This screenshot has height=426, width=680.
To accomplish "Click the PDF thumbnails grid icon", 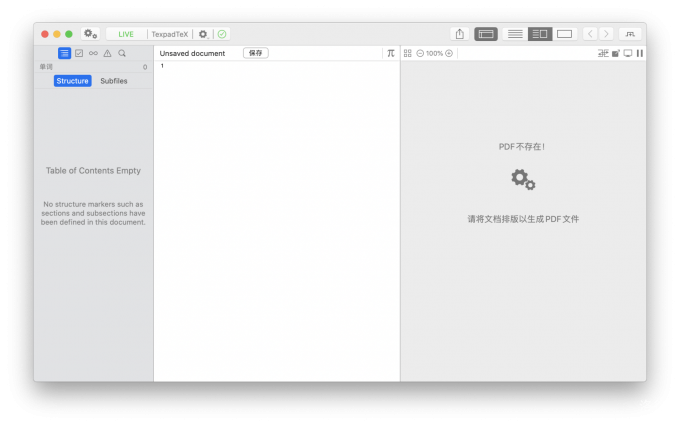I will [407, 53].
